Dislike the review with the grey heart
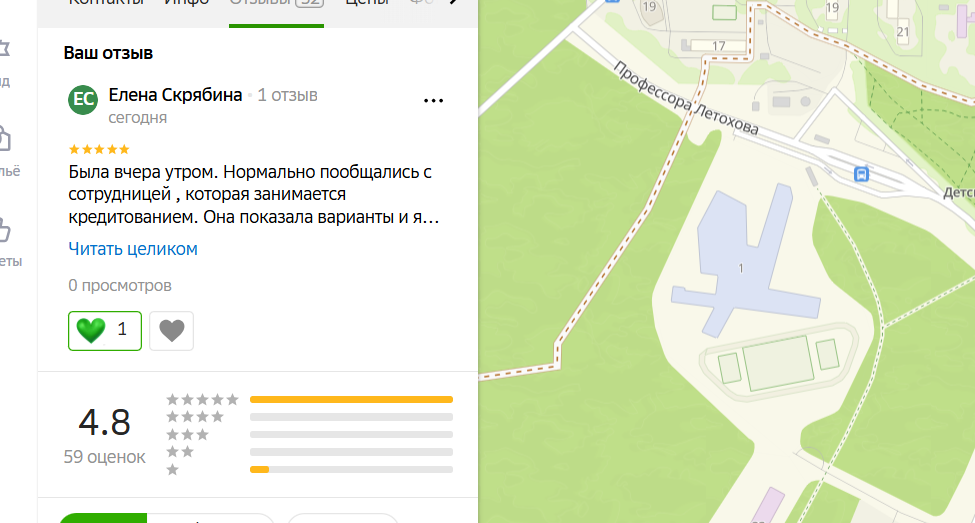This screenshot has height=523, width=975. (172, 330)
